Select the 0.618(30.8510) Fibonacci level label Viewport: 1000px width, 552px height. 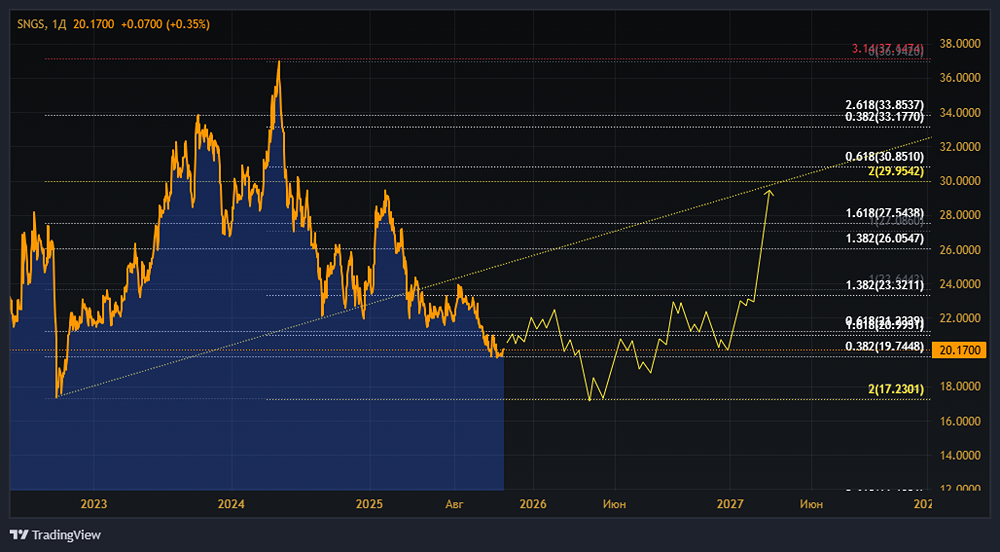point(884,157)
